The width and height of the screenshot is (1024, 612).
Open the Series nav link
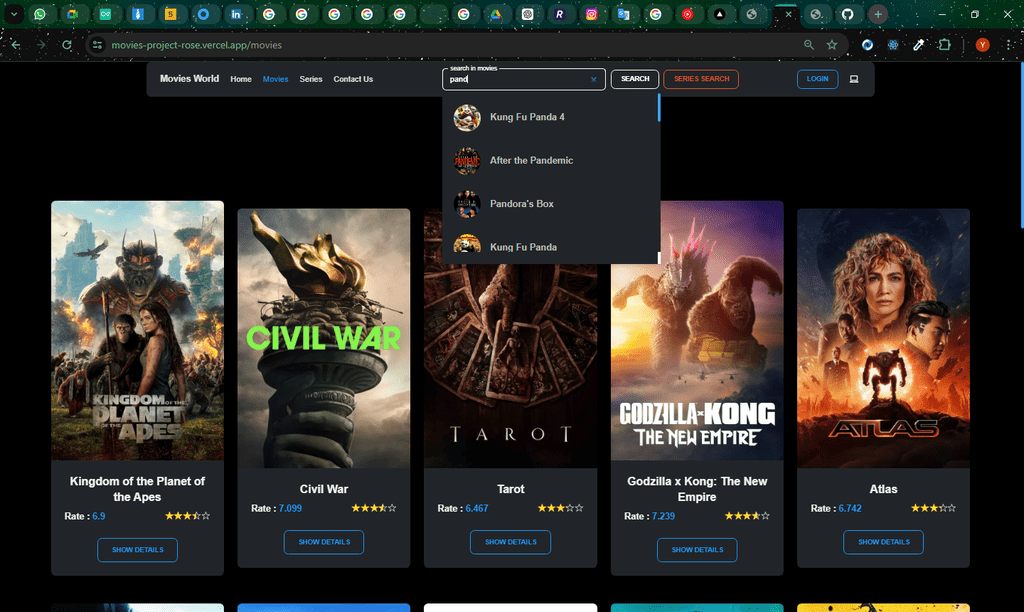[311, 79]
